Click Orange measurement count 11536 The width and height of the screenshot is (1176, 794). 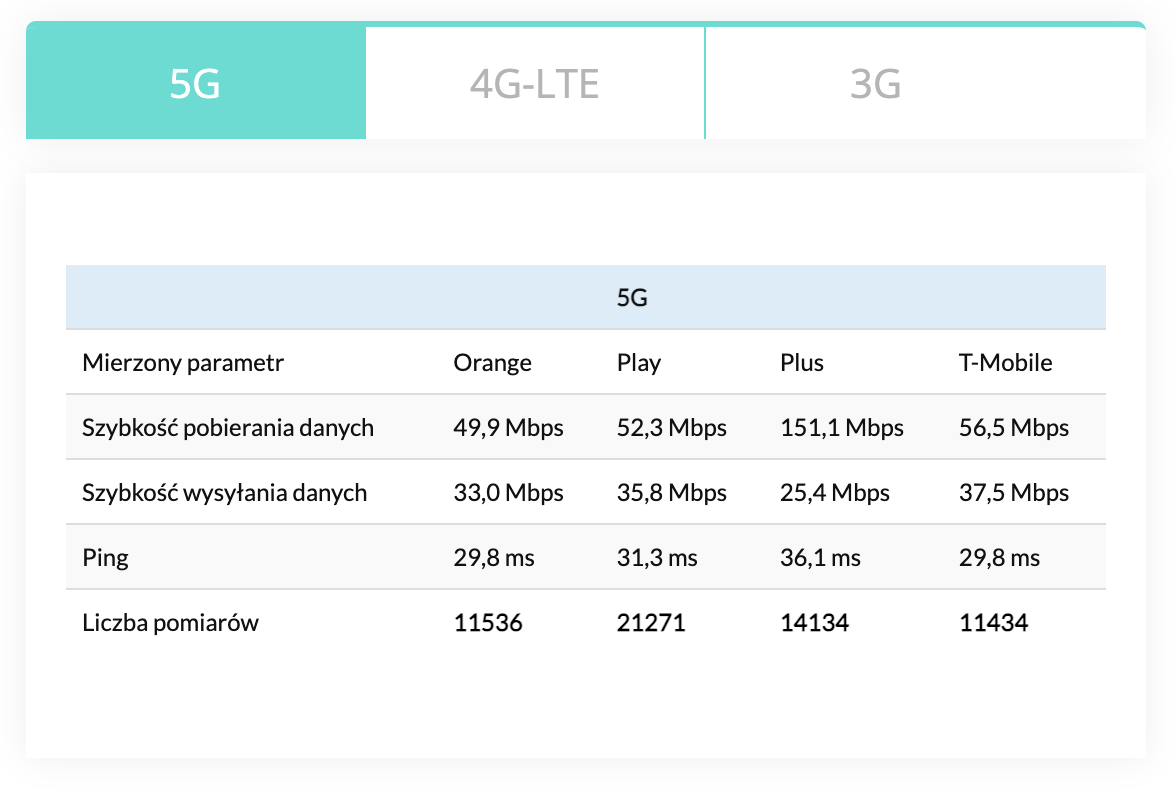(488, 623)
